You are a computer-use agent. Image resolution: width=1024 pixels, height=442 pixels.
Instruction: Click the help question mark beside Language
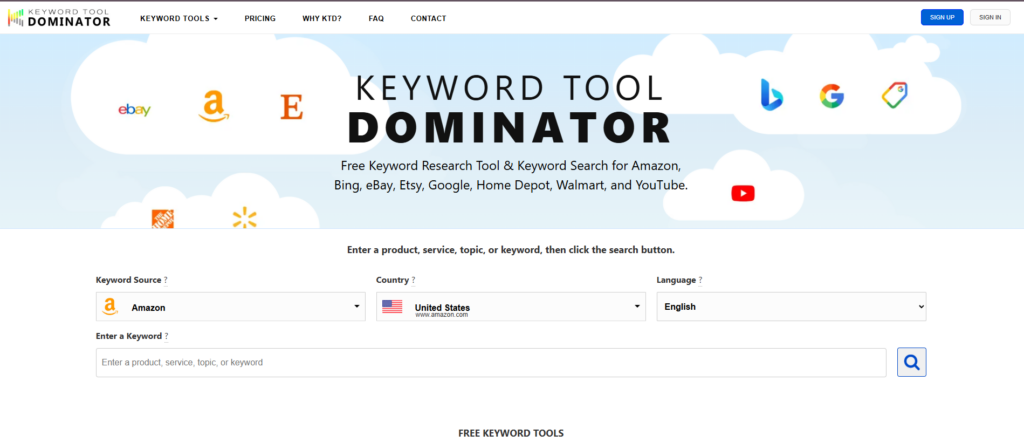(700, 280)
